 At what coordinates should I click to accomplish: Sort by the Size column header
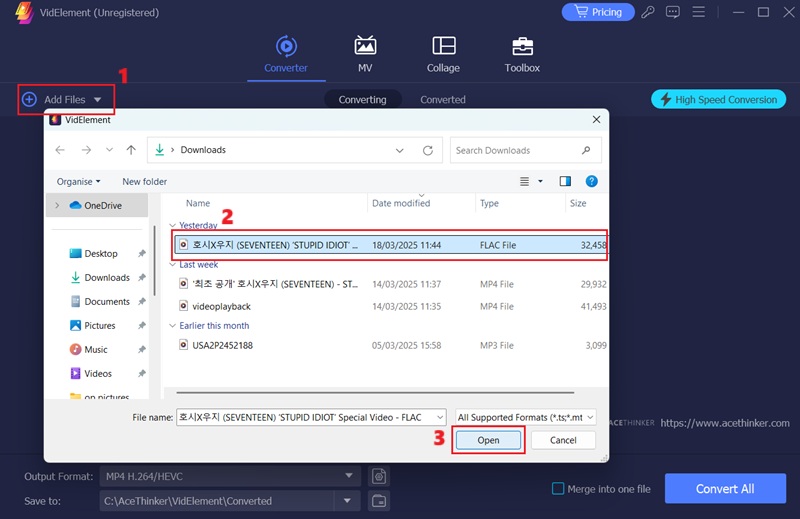click(x=578, y=203)
